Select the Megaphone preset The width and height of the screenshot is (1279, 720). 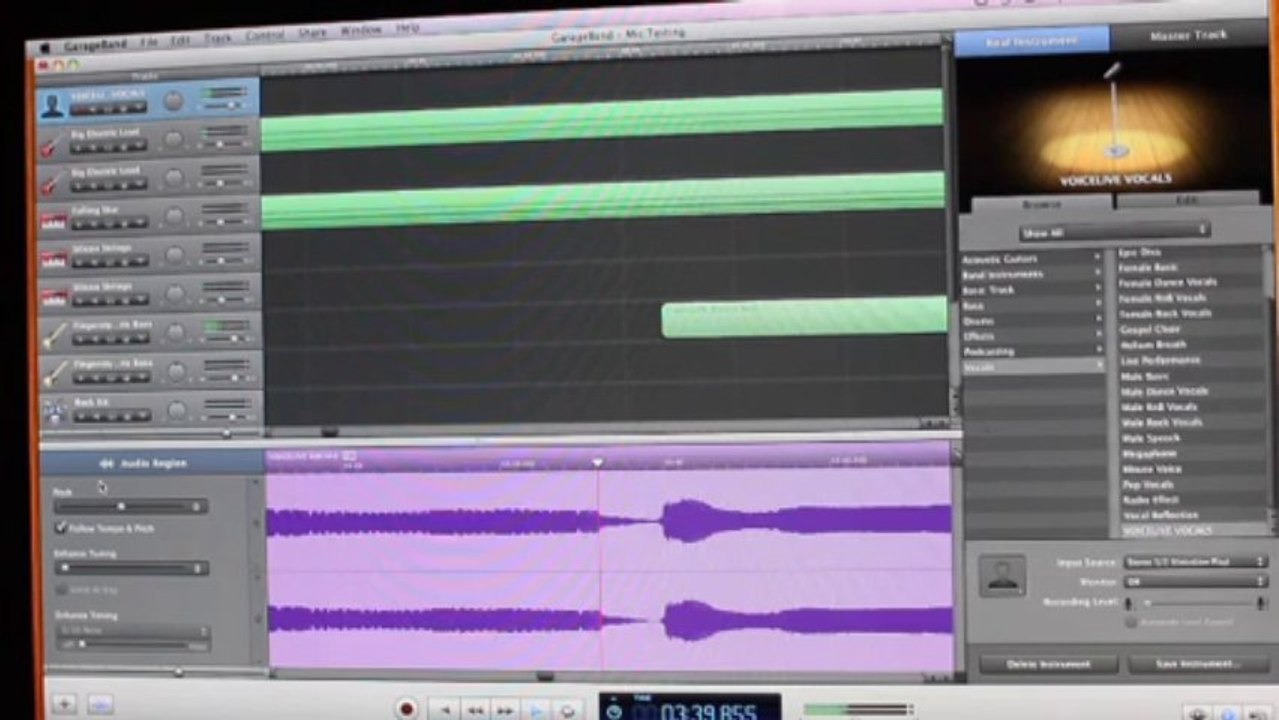pos(1148,454)
